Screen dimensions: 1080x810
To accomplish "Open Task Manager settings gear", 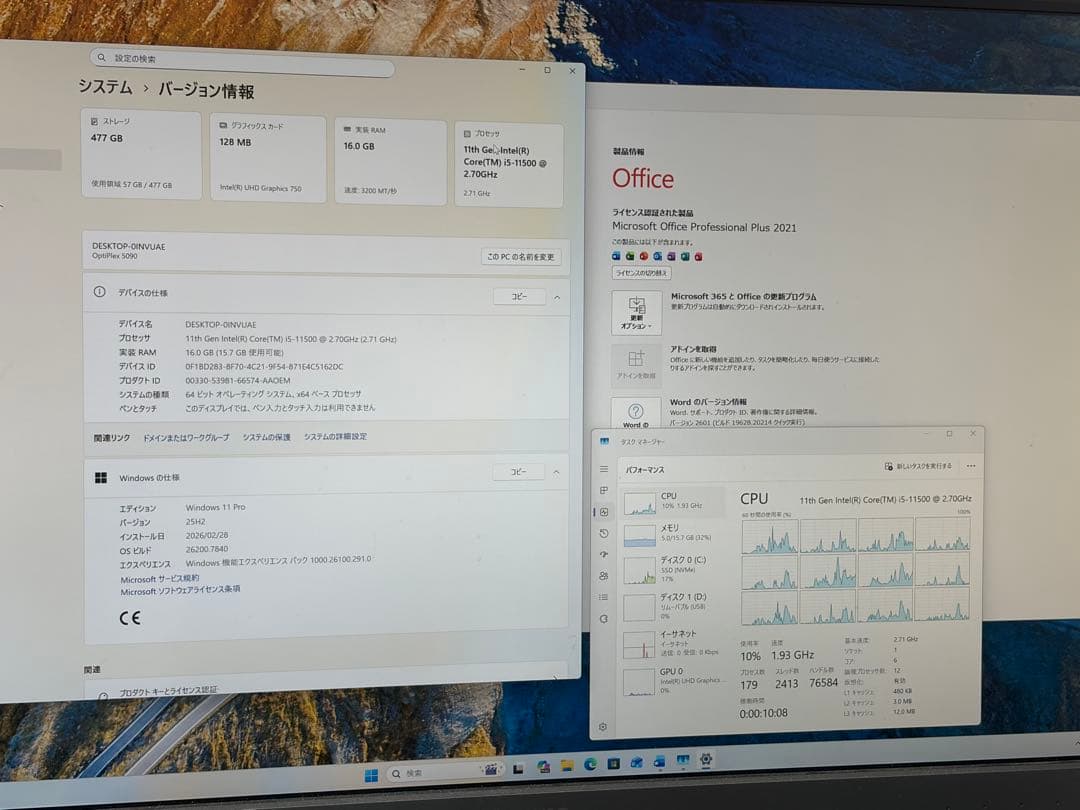I will pyautogui.click(x=603, y=727).
